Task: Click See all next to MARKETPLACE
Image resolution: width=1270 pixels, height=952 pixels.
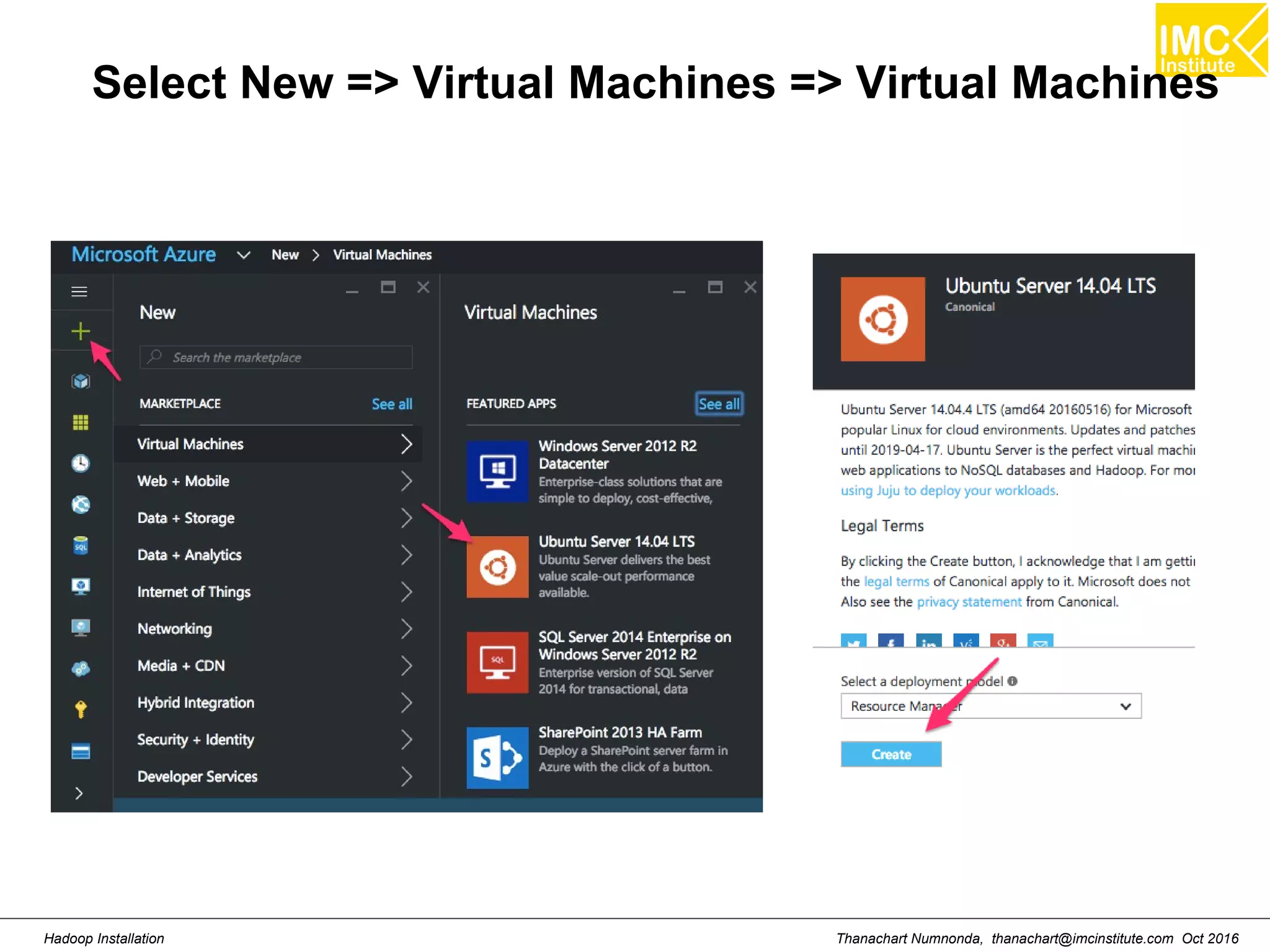Action: tap(392, 404)
